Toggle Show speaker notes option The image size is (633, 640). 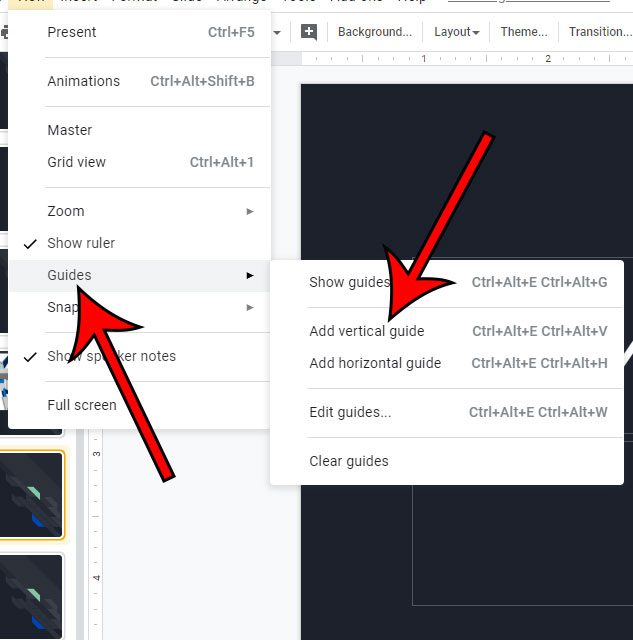click(111, 356)
